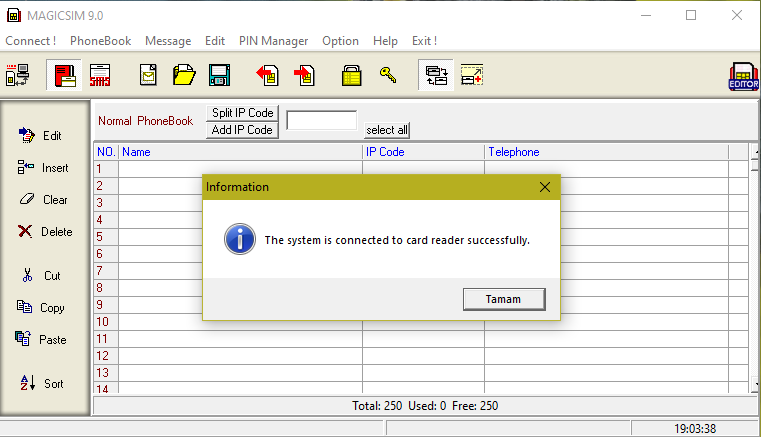The height and width of the screenshot is (437, 761).
Task: Click the Cut sidebar button
Action: coord(41,276)
